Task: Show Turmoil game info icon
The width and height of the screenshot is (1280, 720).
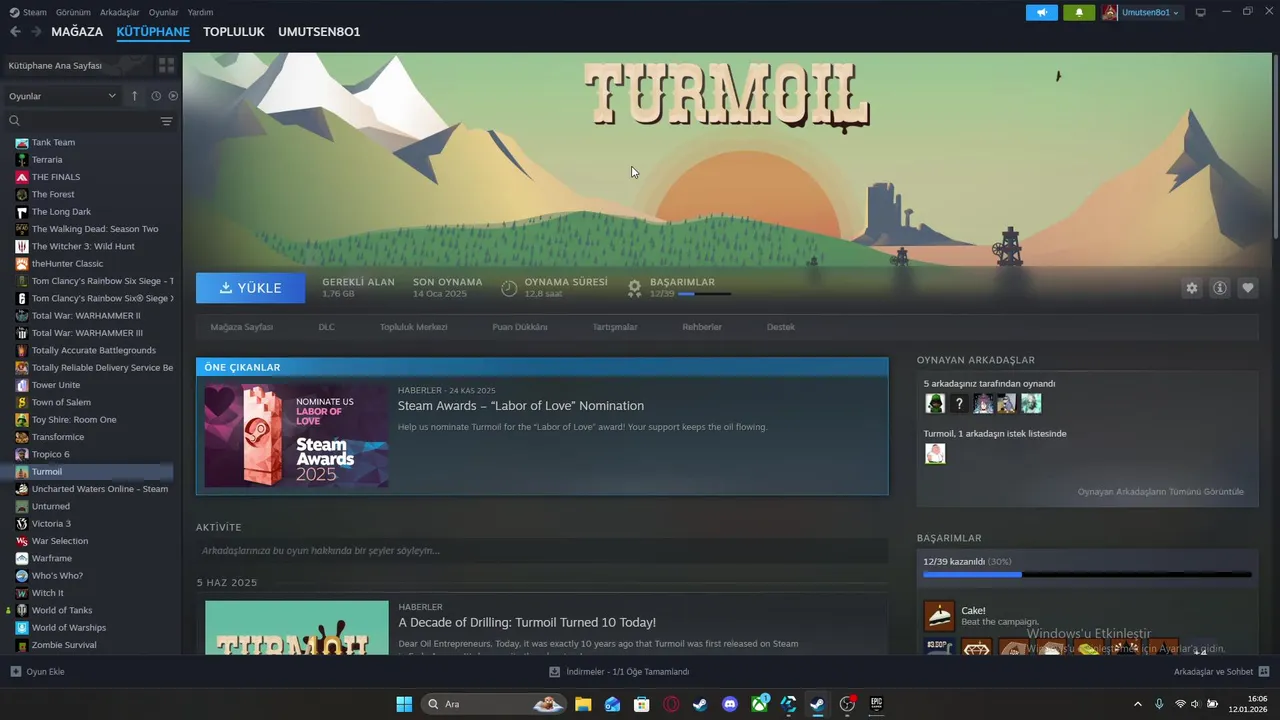Action: (x=1219, y=288)
